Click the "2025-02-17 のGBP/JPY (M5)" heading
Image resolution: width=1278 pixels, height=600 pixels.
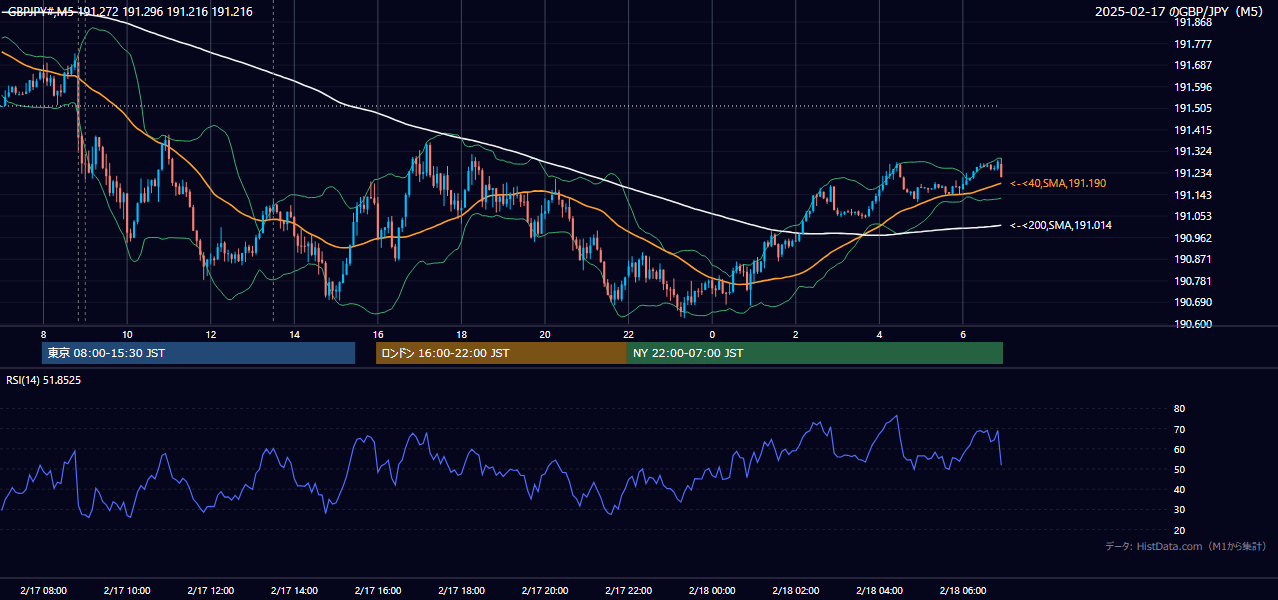point(1181,12)
